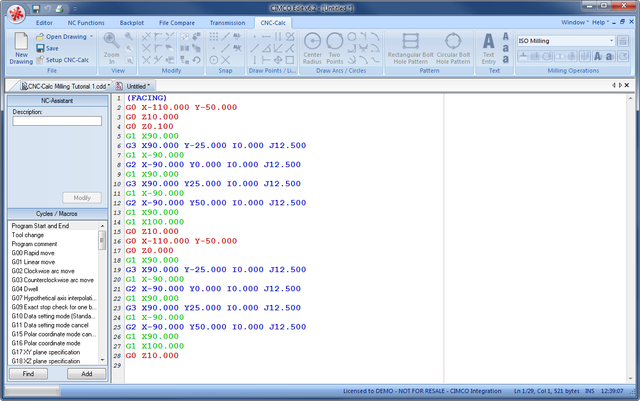Screen dimensions: 640x401
Task: Click the quick access Save diskette icon
Action: (x=36, y=8)
